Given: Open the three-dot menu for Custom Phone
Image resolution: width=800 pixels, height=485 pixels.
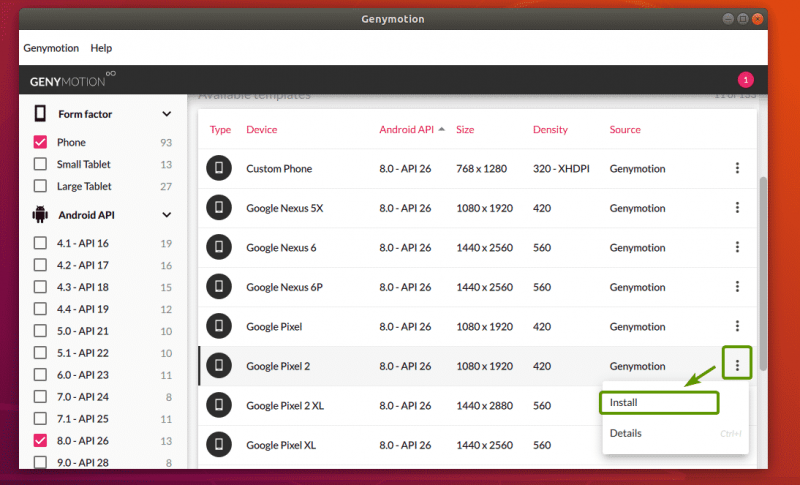Looking at the screenshot, I should point(737,168).
